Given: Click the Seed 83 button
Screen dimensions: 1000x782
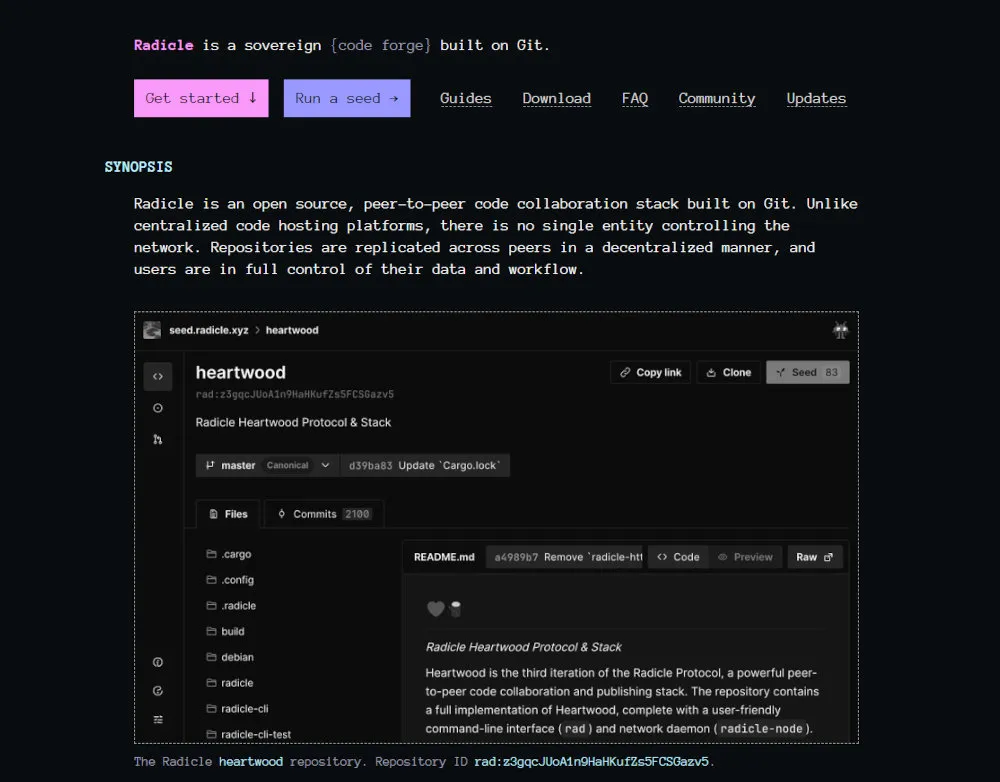Looking at the screenshot, I should click(807, 373).
